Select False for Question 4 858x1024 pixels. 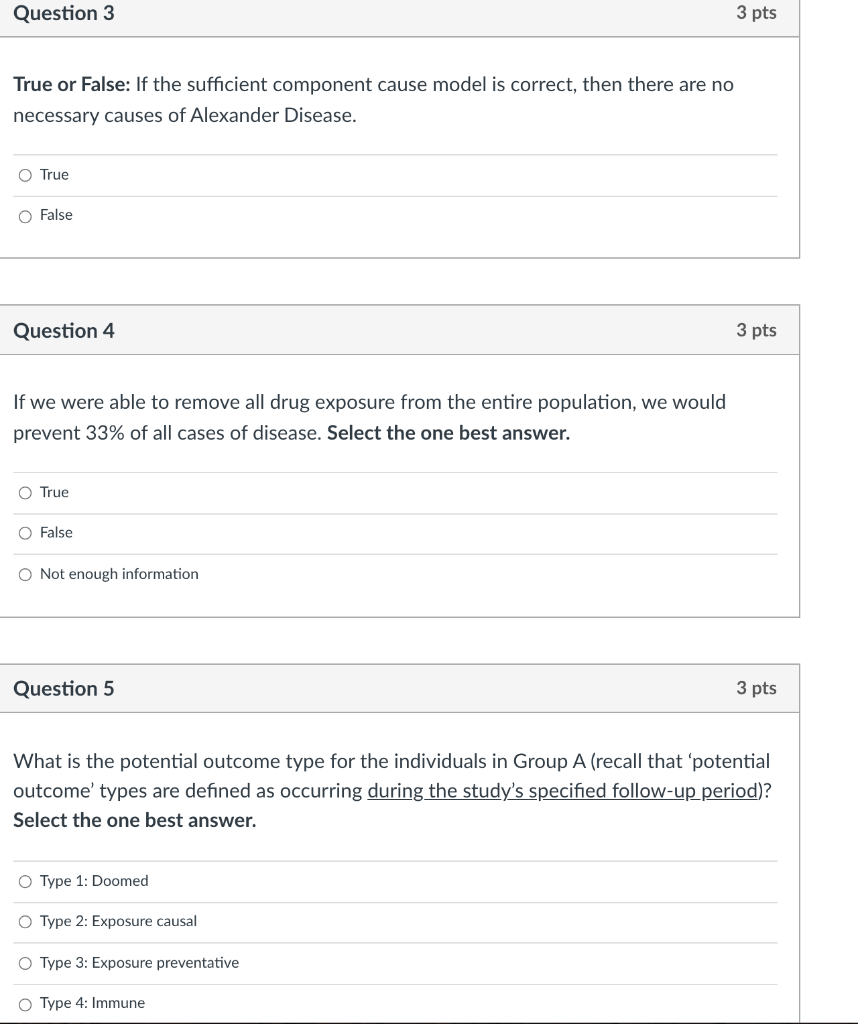pyautogui.click(x=24, y=533)
